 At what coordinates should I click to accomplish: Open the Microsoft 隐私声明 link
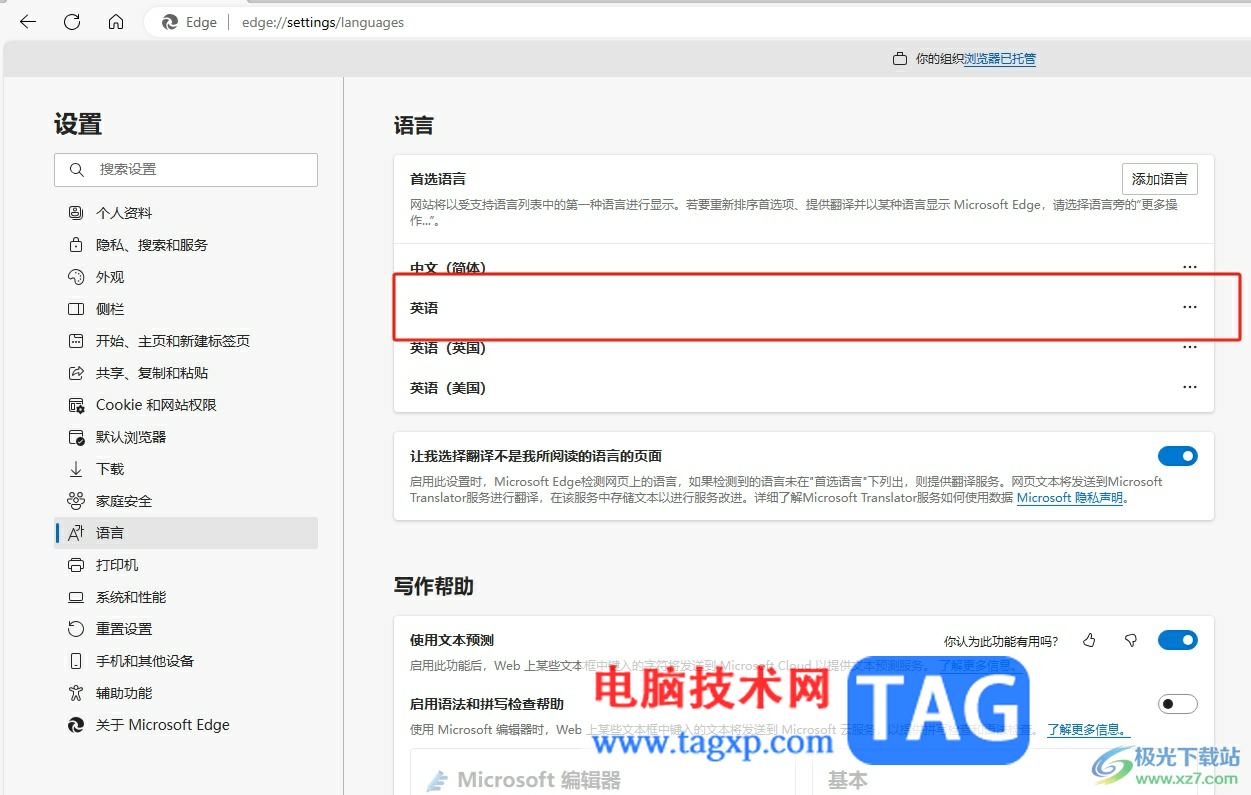tap(1070, 497)
